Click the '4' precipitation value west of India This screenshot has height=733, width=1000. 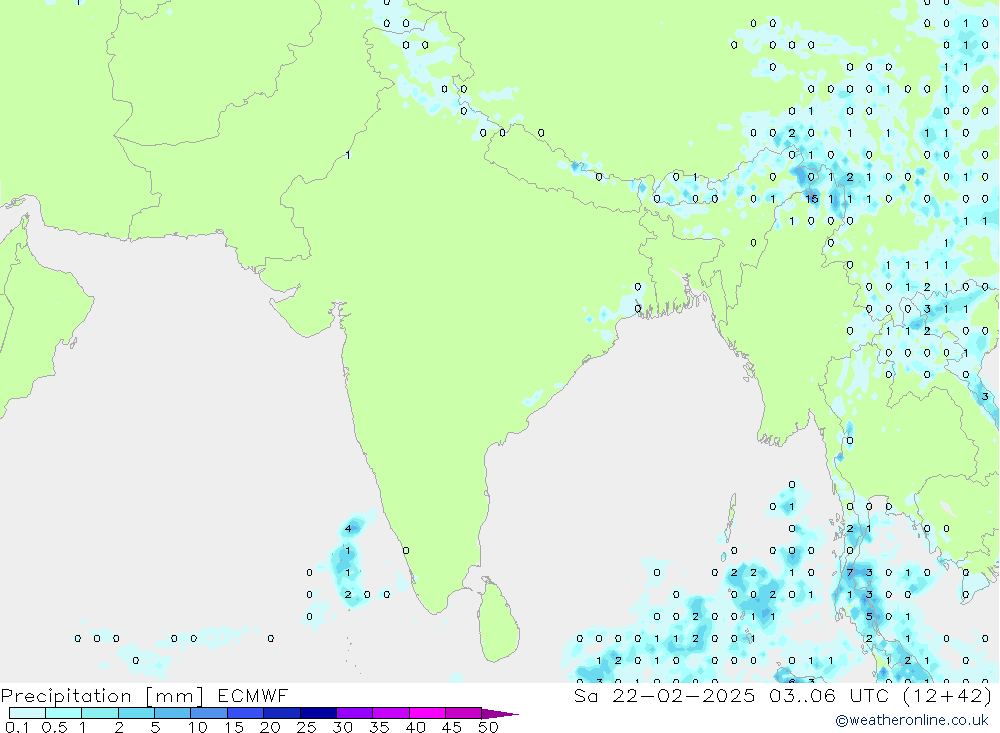pos(348,528)
